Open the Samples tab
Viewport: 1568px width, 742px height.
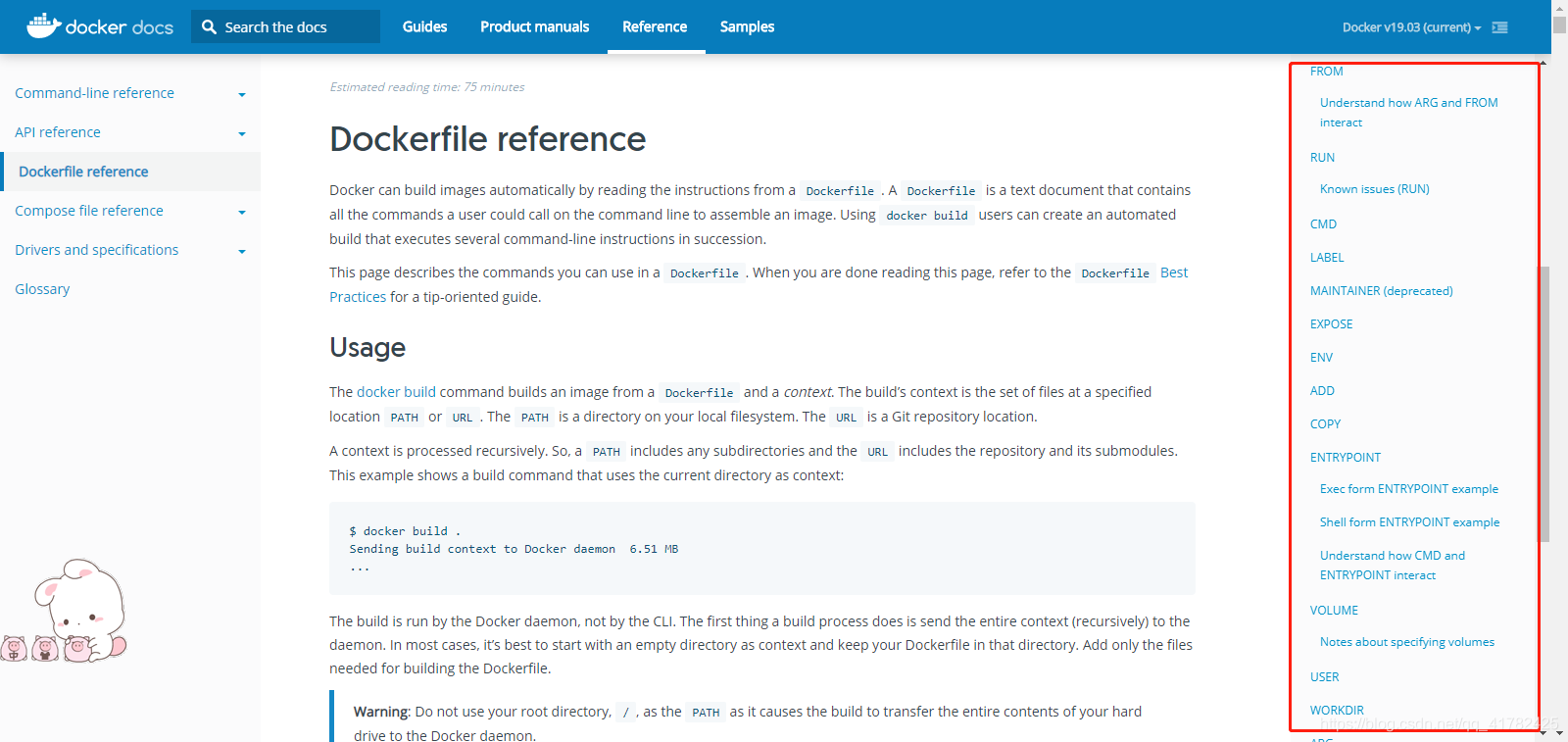[x=747, y=26]
